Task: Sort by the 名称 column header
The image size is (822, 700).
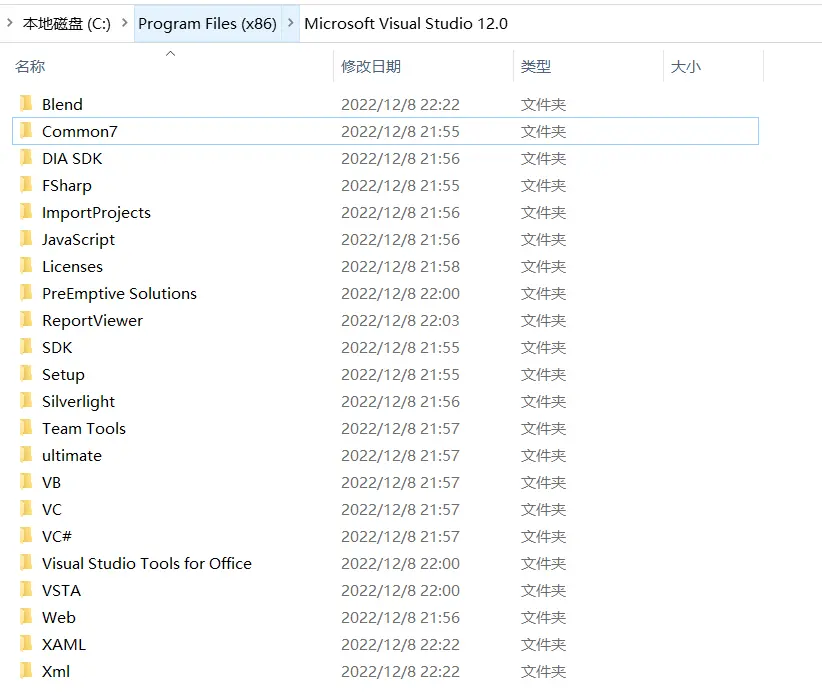Action: coord(30,67)
